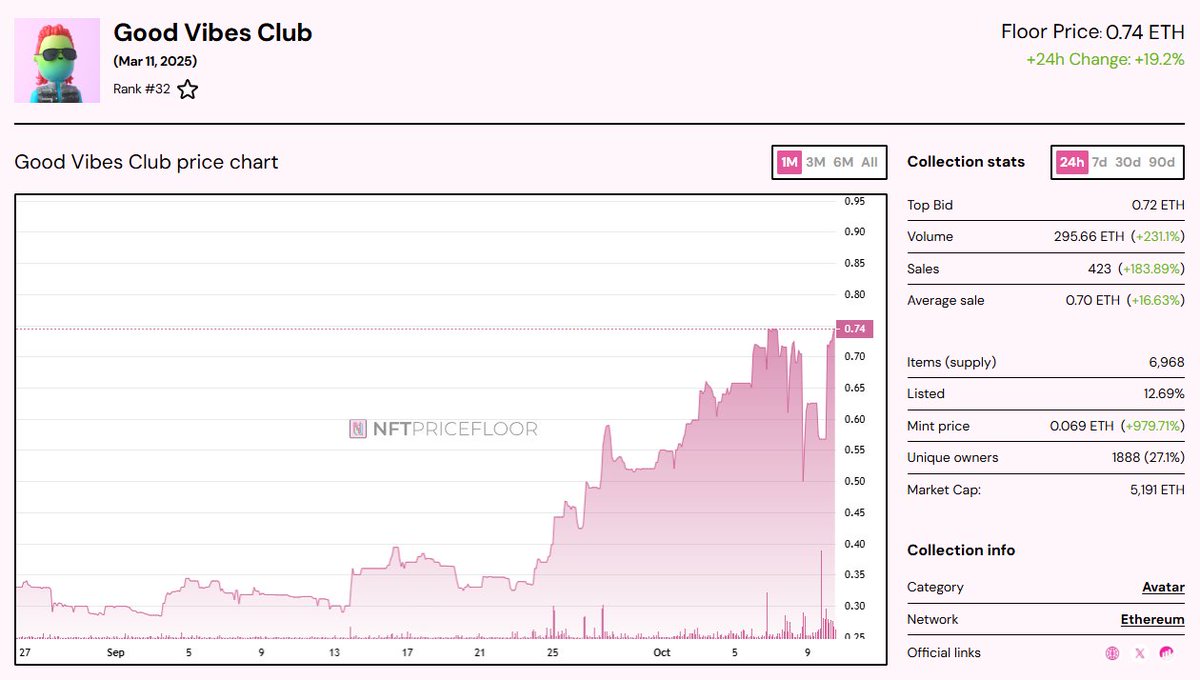1200x680 pixels.
Task: Select the 3M chart range
Action: coord(816,162)
